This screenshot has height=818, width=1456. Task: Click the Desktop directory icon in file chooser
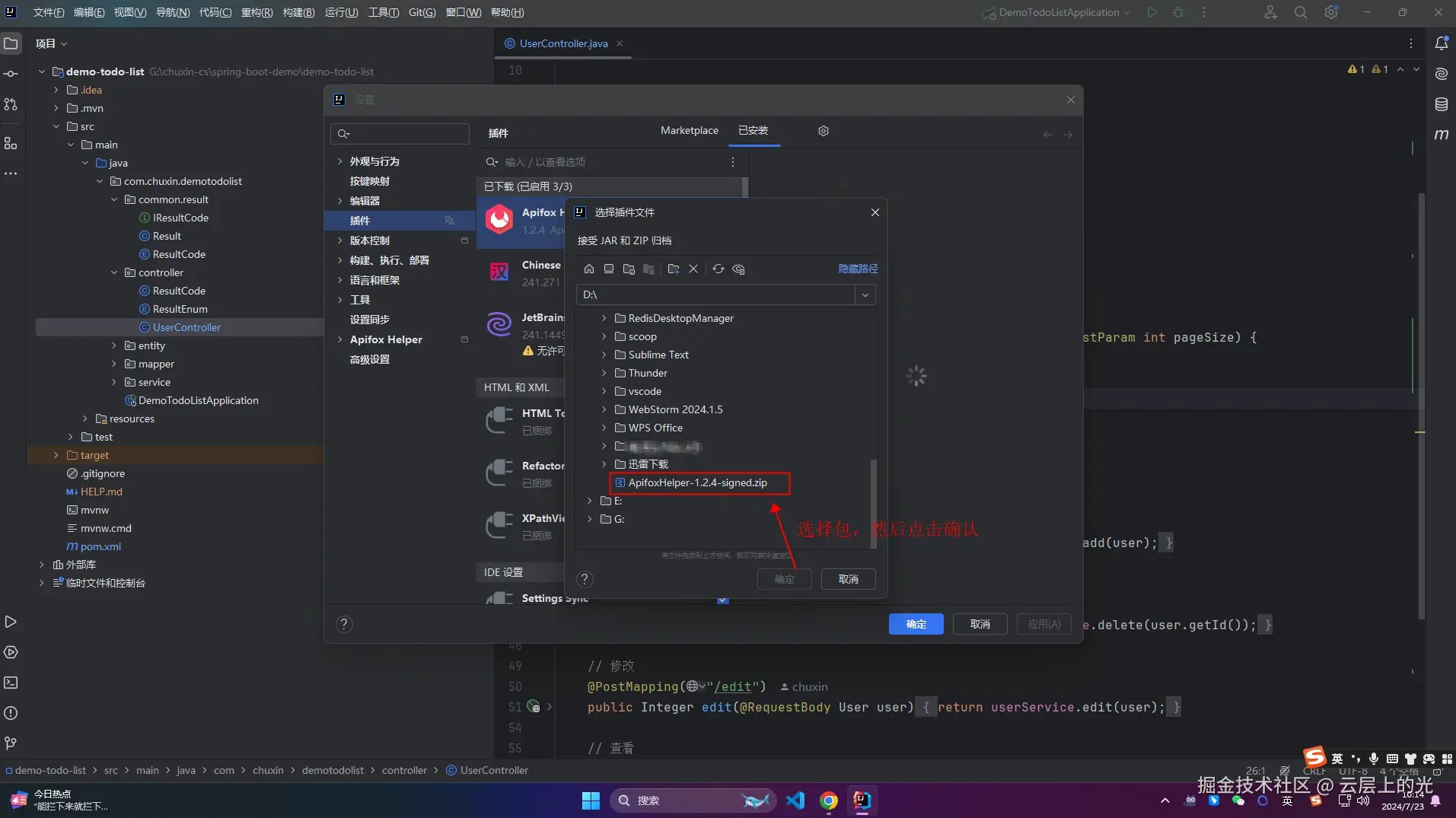tap(608, 269)
